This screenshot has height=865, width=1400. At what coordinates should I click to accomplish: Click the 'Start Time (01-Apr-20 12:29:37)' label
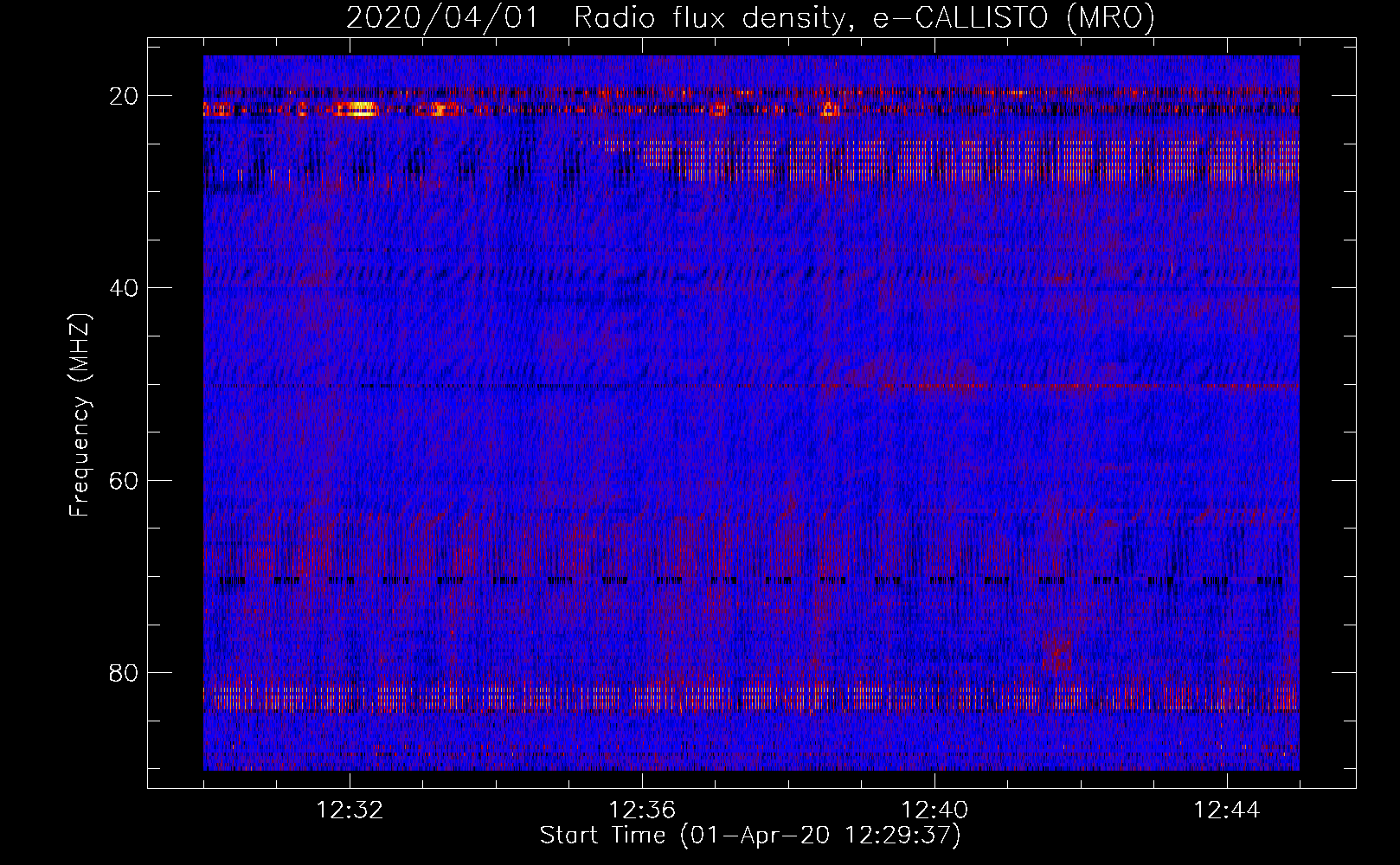click(750, 836)
